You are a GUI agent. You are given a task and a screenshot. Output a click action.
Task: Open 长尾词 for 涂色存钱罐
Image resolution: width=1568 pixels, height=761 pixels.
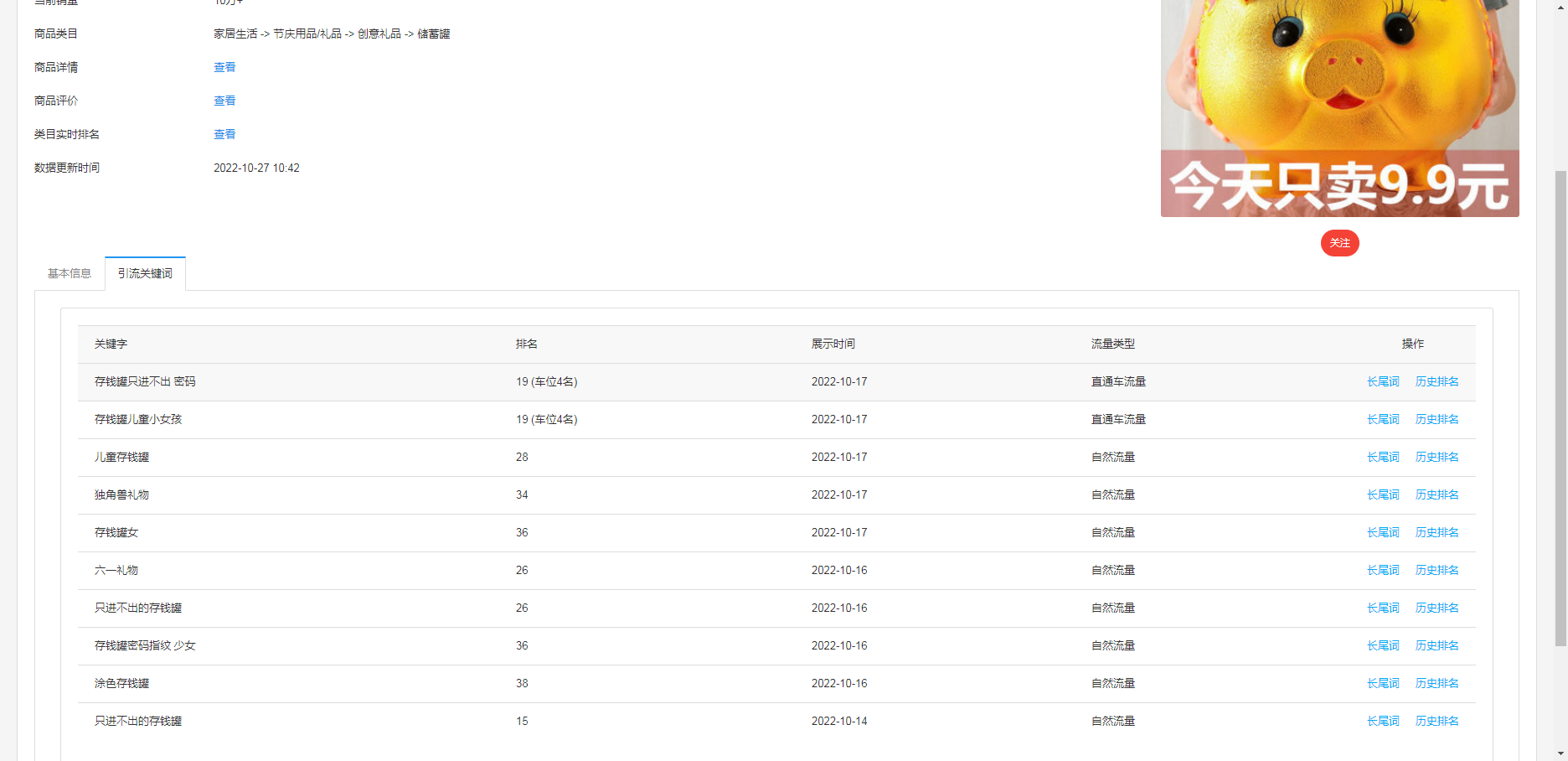pyautogui.click(x=1383, y=683)
